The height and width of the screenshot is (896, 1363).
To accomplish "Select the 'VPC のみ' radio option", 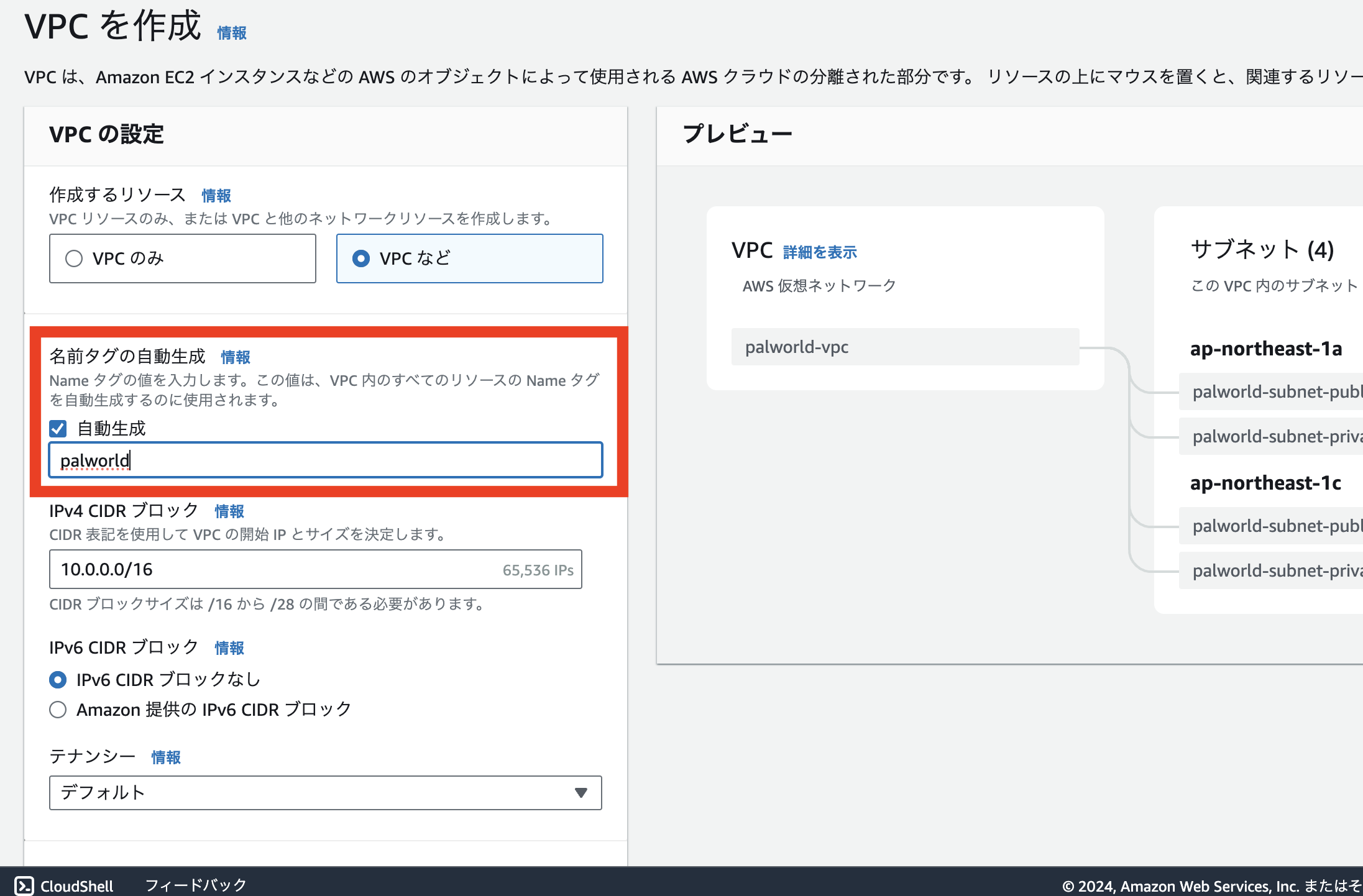I will (74, 258).
